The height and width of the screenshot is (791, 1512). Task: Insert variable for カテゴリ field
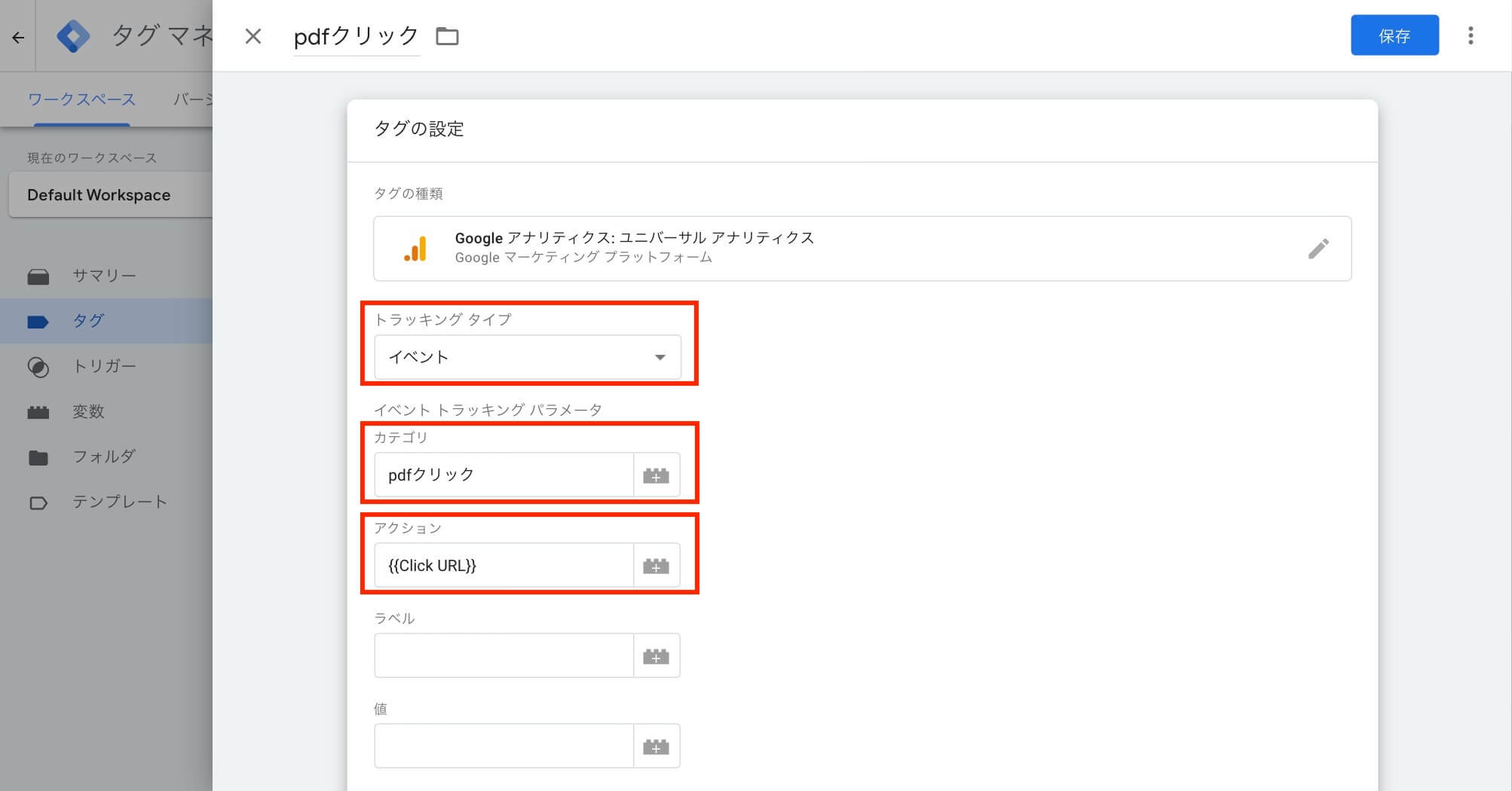(x=657, y=475)
